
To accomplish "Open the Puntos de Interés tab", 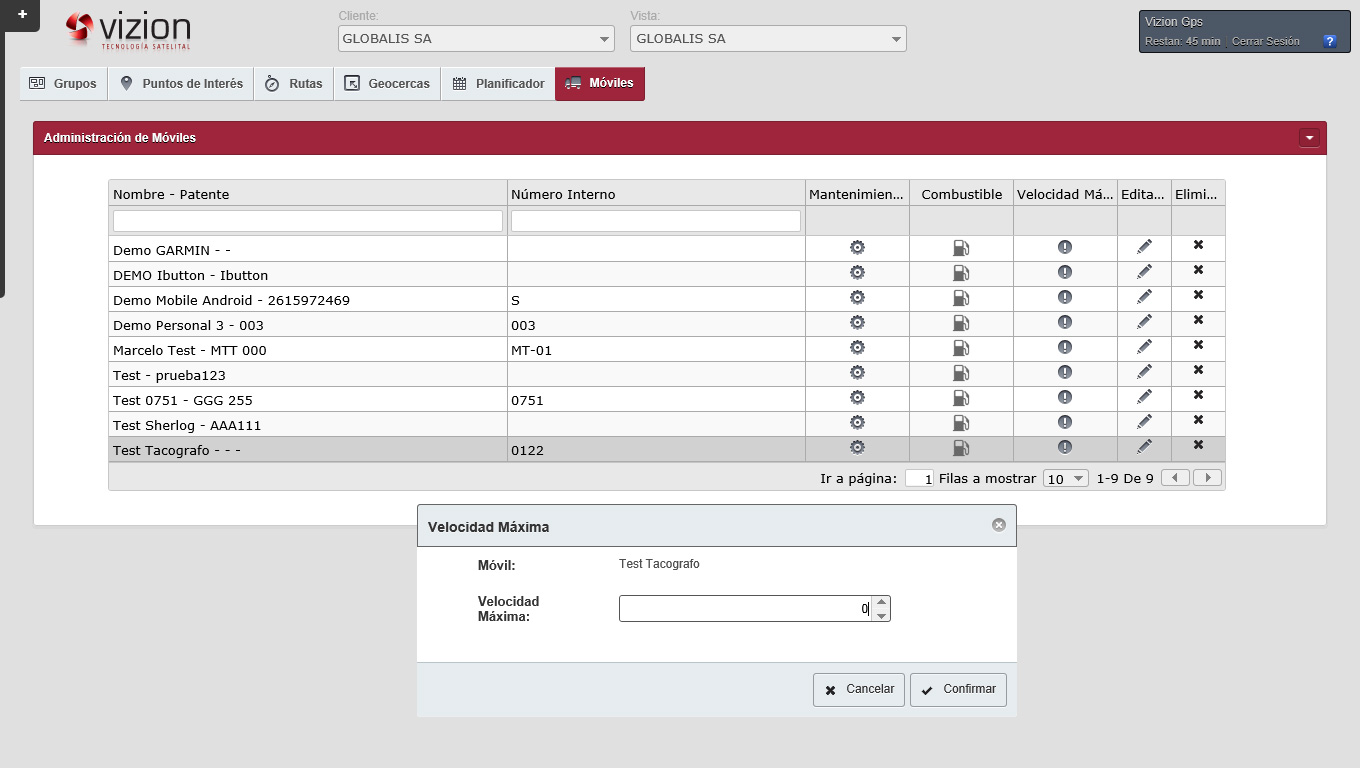I will [x=181, y=84].
